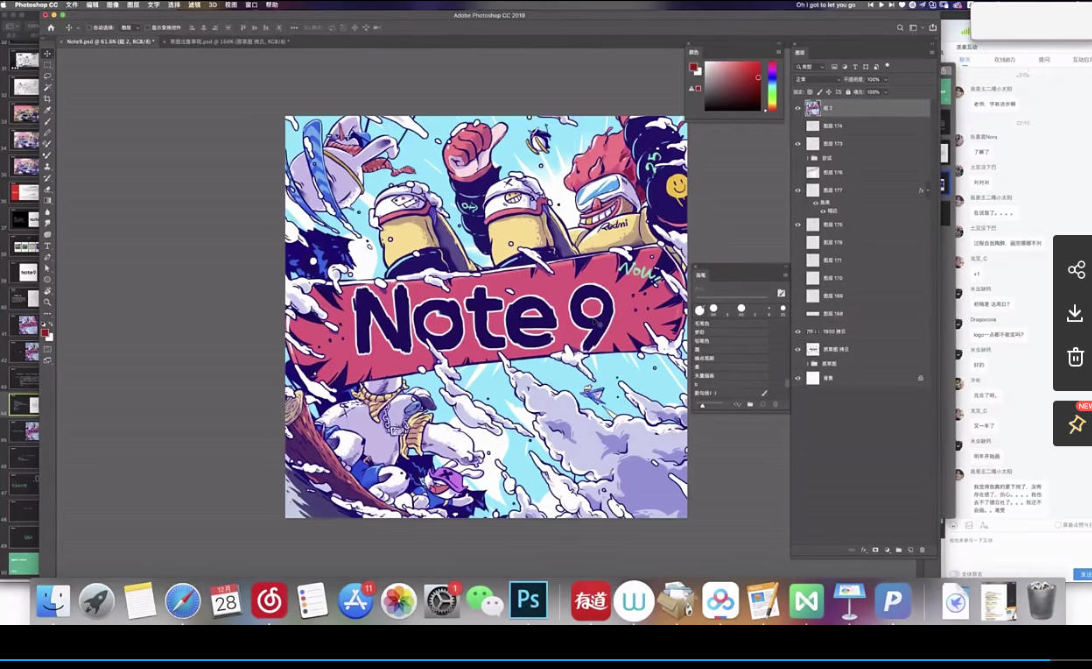1092x669 pixels.
Task: Click trash icon in chat window sidebar
Action: pos(1076,357)
